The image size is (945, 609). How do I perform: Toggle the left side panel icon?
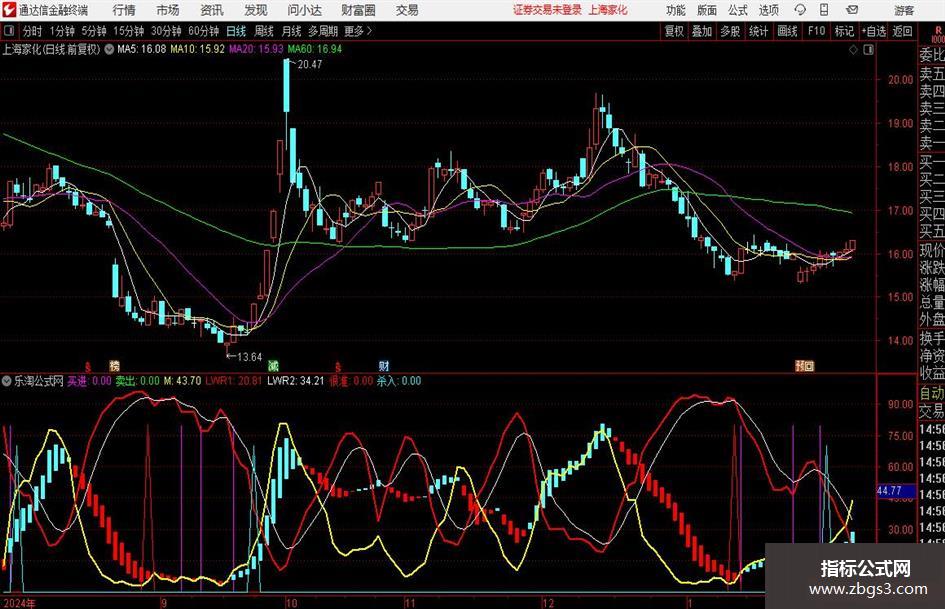[x=8, y=31]
